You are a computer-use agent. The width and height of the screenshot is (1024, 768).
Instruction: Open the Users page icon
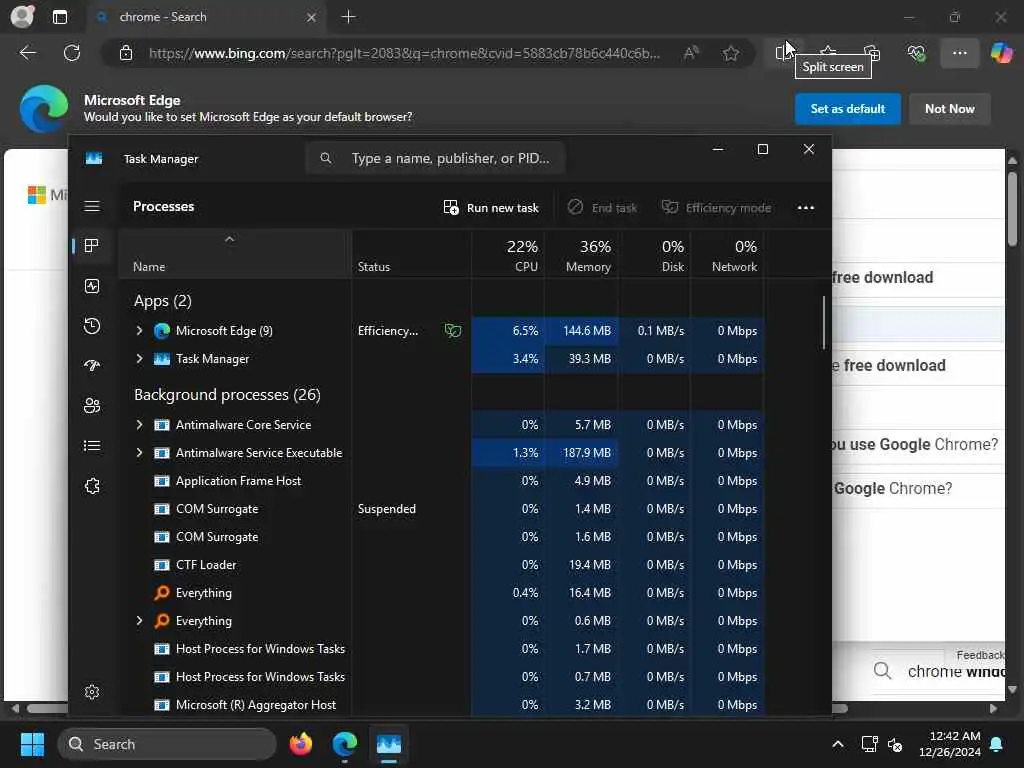pos(92,406)
